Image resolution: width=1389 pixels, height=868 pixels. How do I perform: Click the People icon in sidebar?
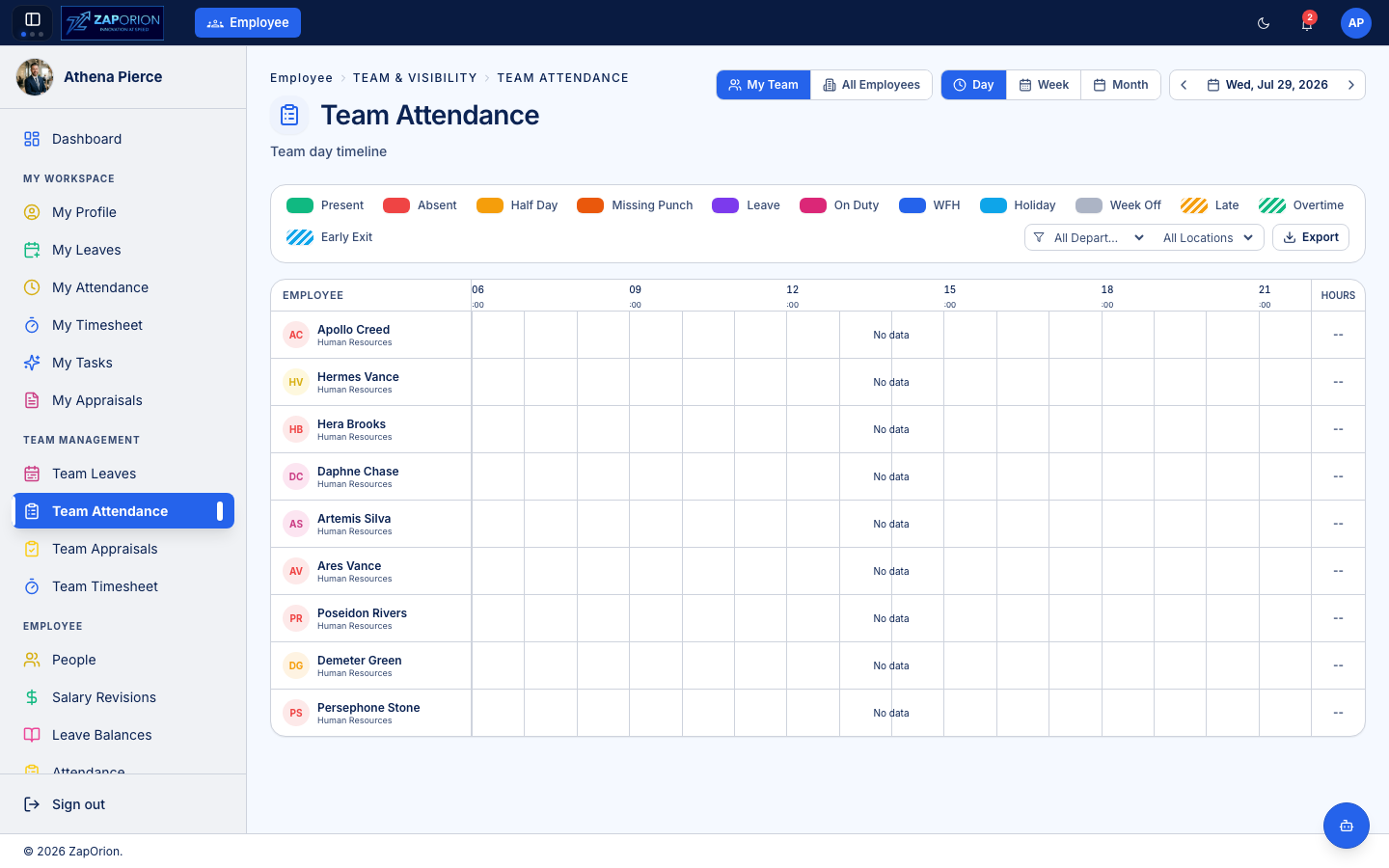[32, 660]
